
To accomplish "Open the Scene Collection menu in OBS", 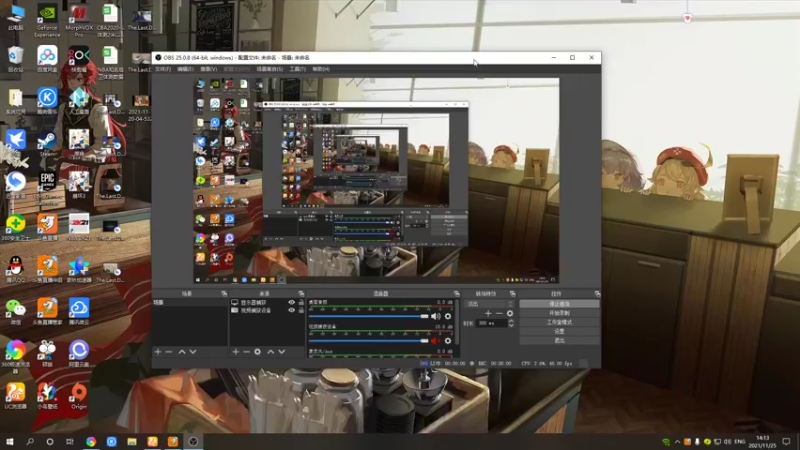I will click(269, 69).
